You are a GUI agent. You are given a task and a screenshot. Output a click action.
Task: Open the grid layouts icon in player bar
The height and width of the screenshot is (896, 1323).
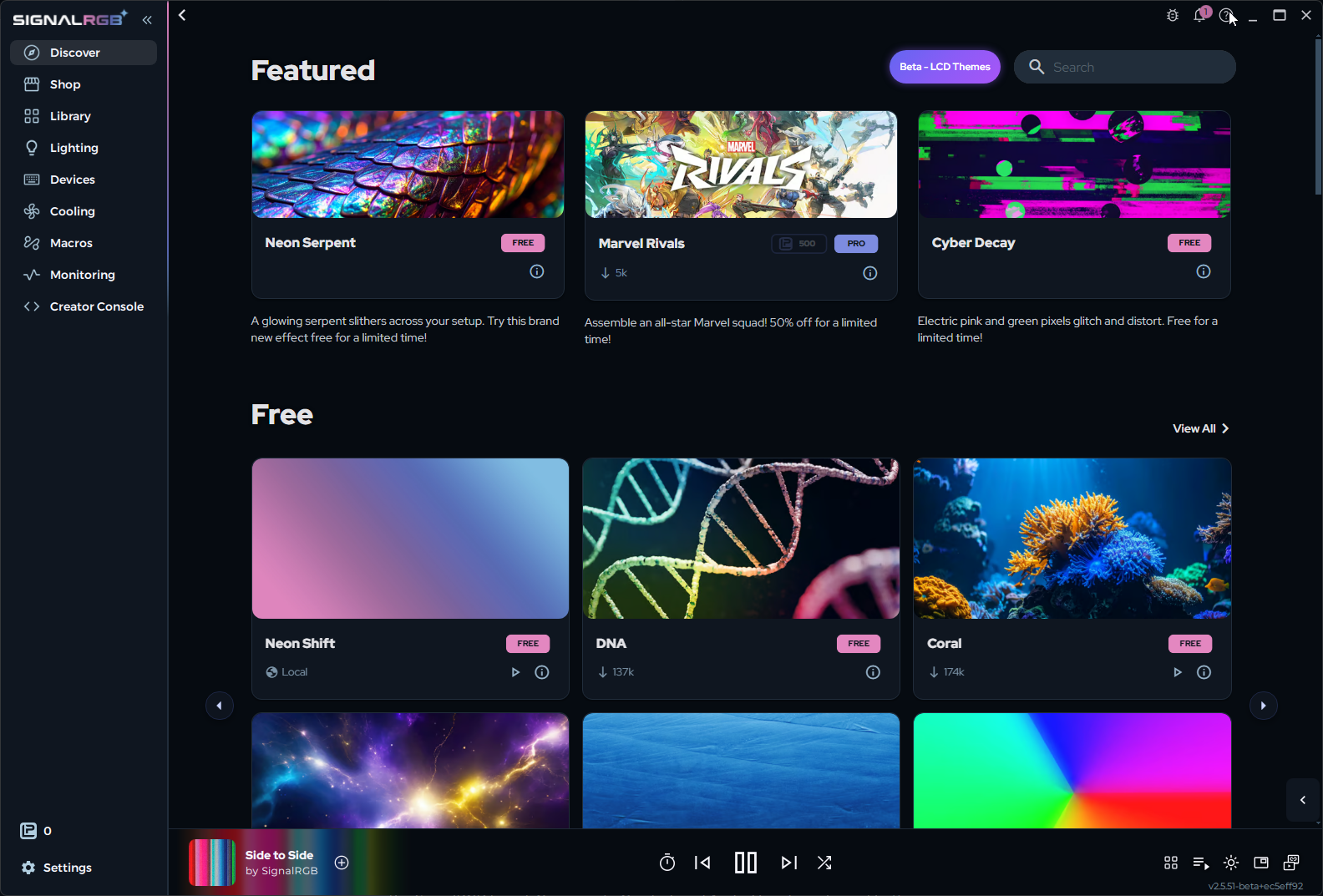pyautogui.click(x=1171, y=863)
